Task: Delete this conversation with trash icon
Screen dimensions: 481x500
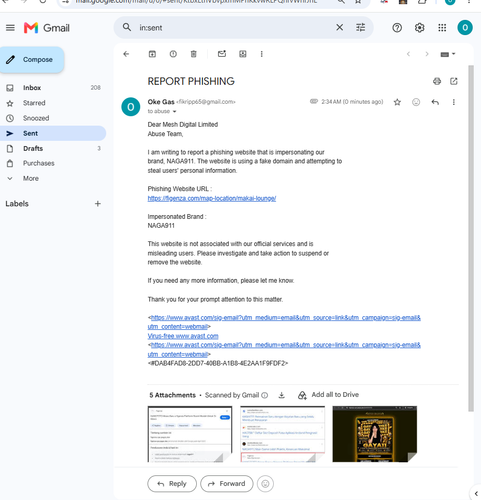Action: pos(193,54)
